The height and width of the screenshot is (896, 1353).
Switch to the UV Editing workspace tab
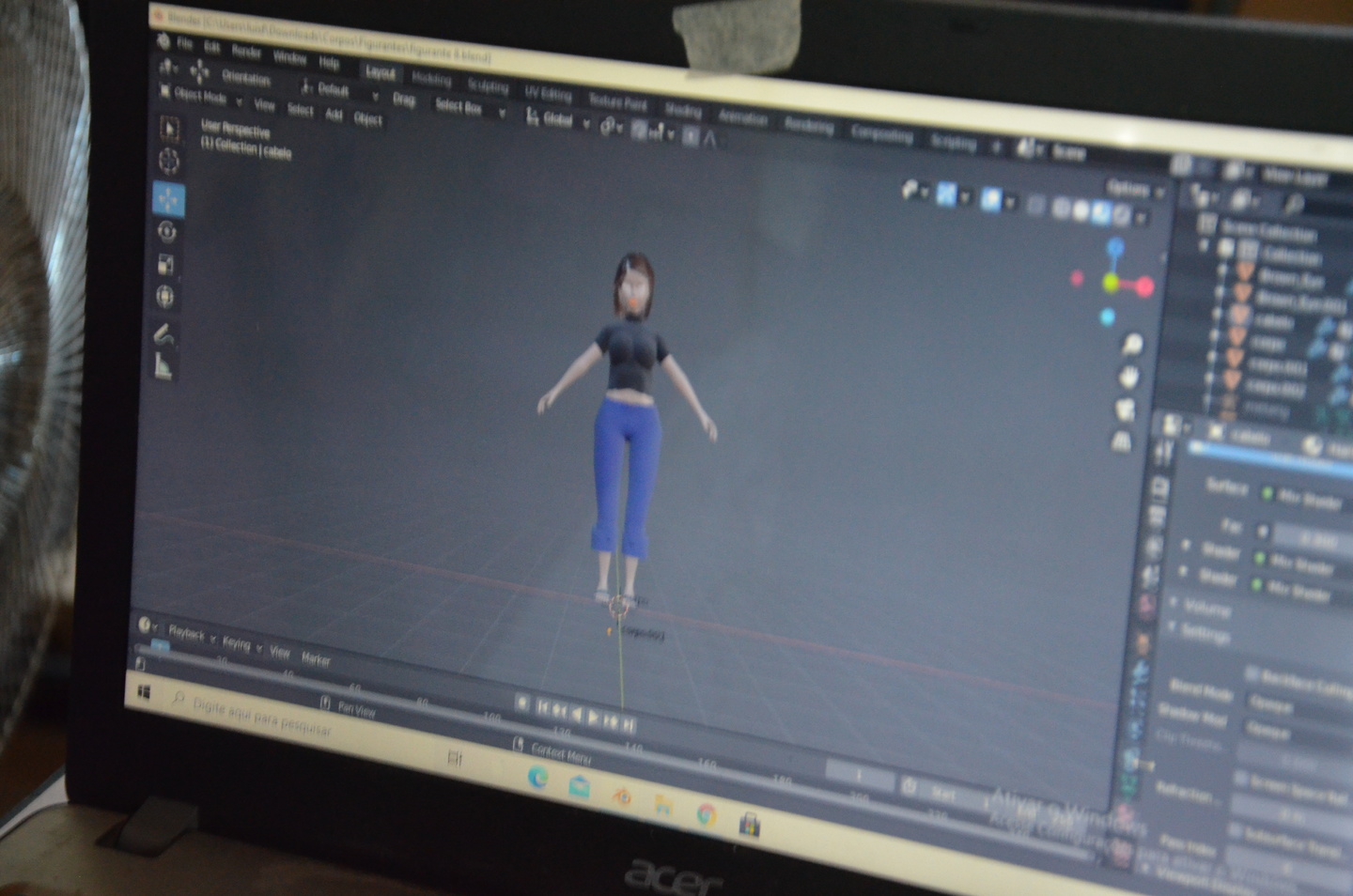[548, 93]
